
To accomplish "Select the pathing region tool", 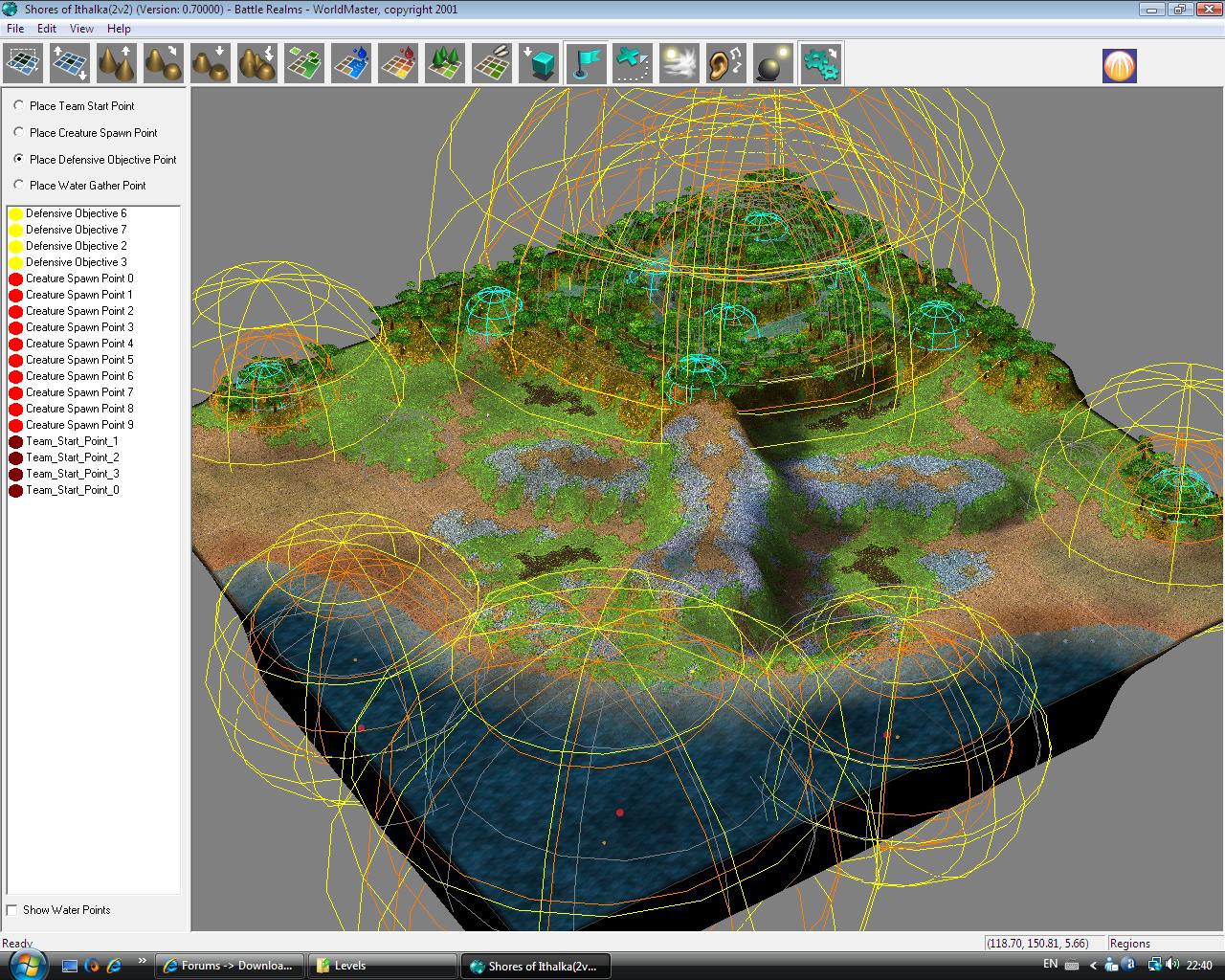I will click(x=633, y=64).
